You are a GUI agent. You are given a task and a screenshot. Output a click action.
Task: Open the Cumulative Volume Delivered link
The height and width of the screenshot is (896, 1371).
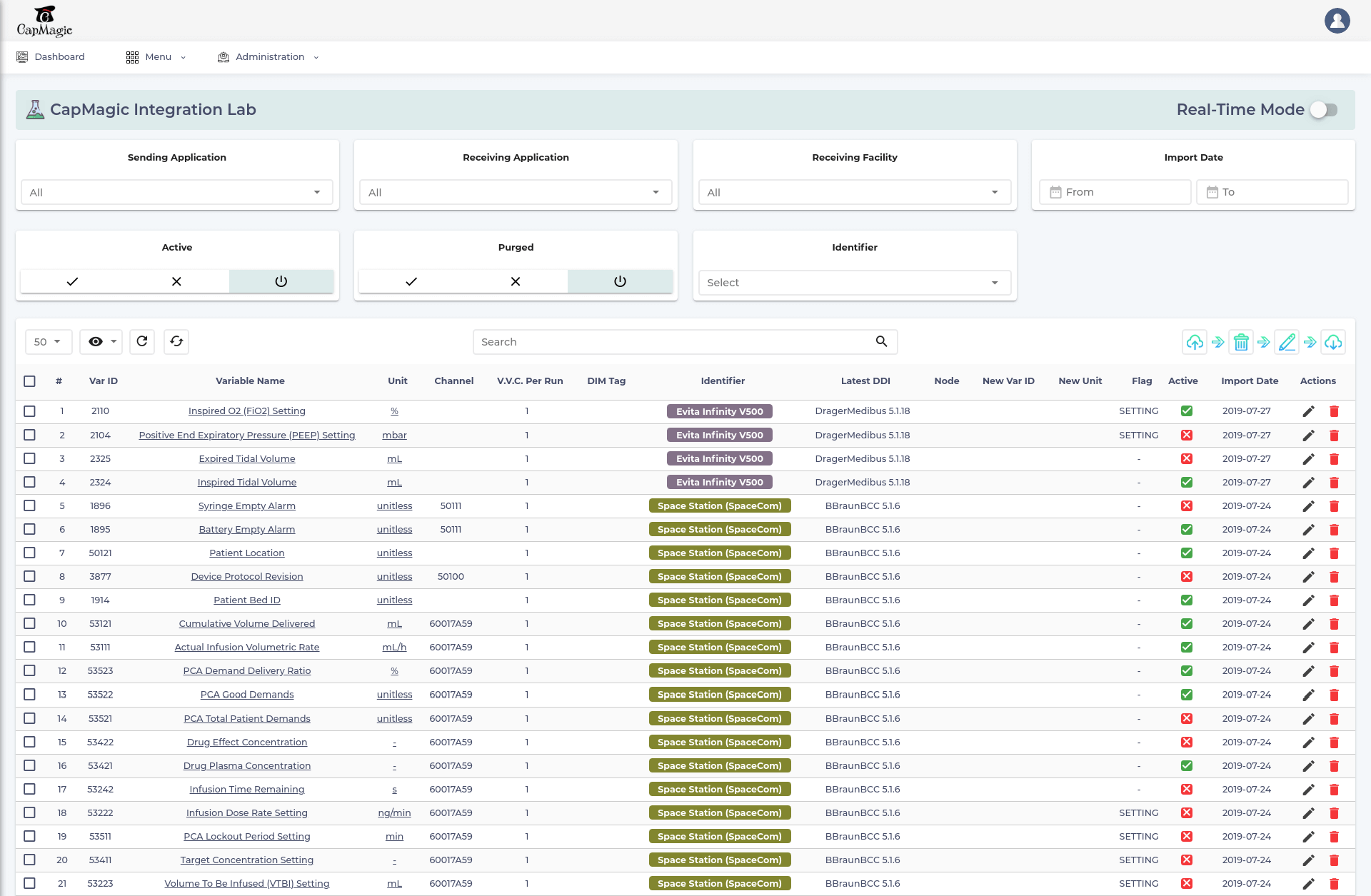click(247, 623)
